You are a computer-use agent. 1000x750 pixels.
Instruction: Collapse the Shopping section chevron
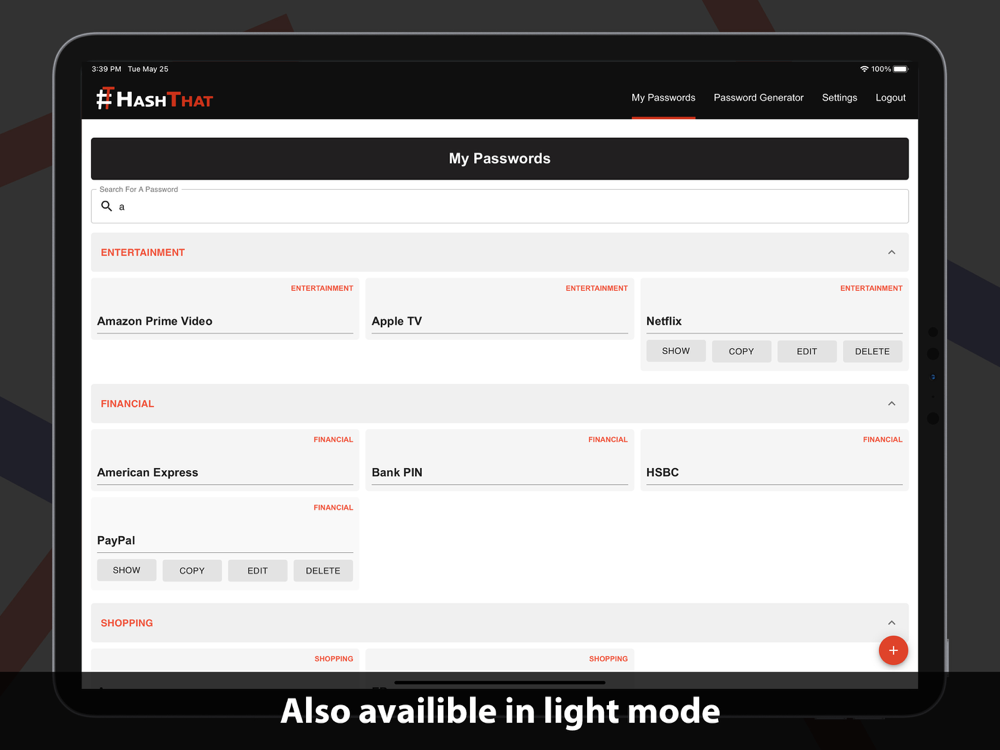(x=892, y=623)
